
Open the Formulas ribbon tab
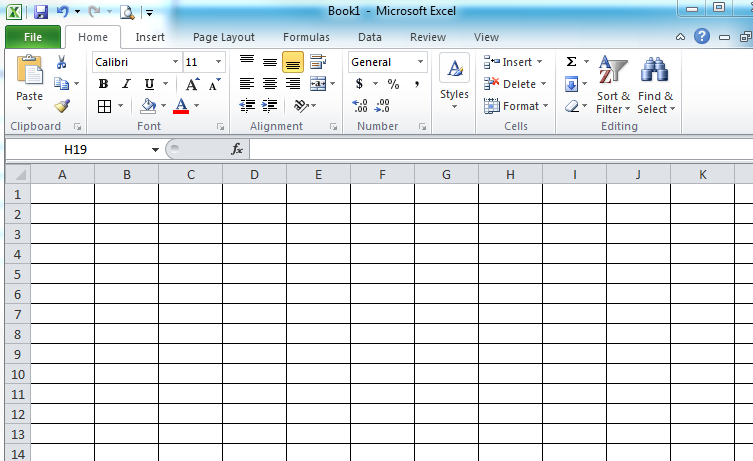[x=306, y=37]
